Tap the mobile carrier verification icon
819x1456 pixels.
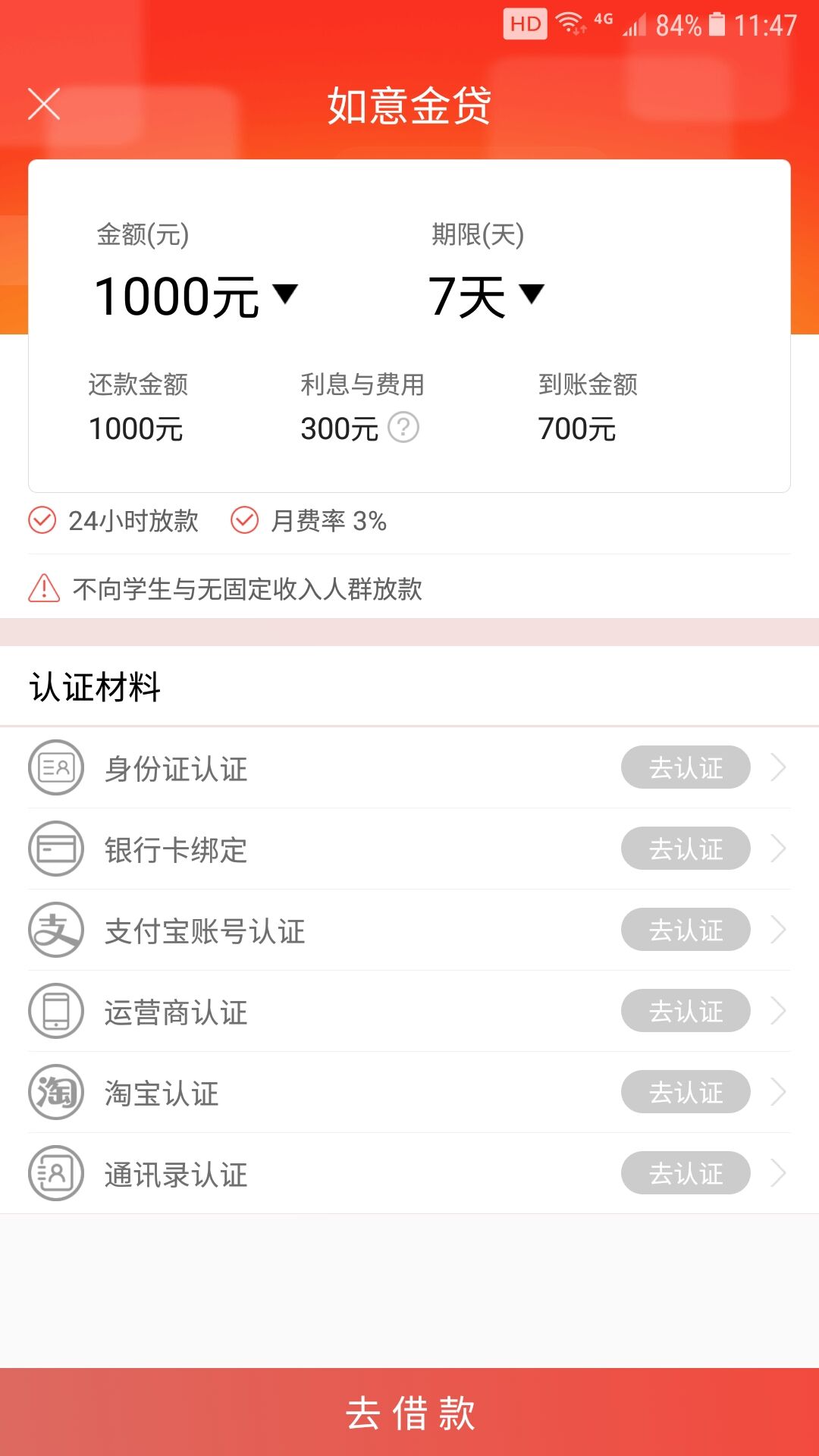pyautogui.click(x=55, y=1011)
